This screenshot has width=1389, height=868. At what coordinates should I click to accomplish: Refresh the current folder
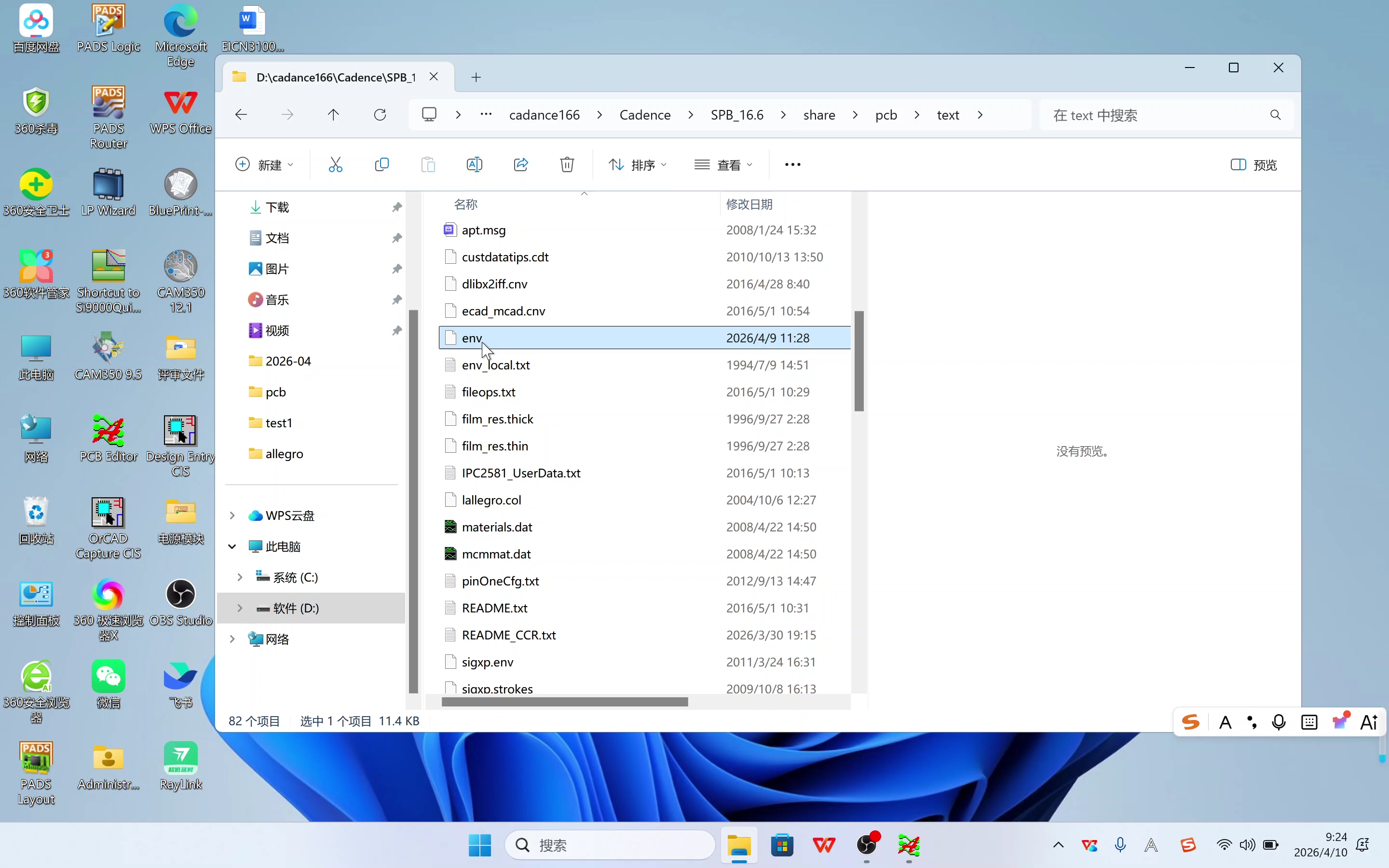[380, 115]
